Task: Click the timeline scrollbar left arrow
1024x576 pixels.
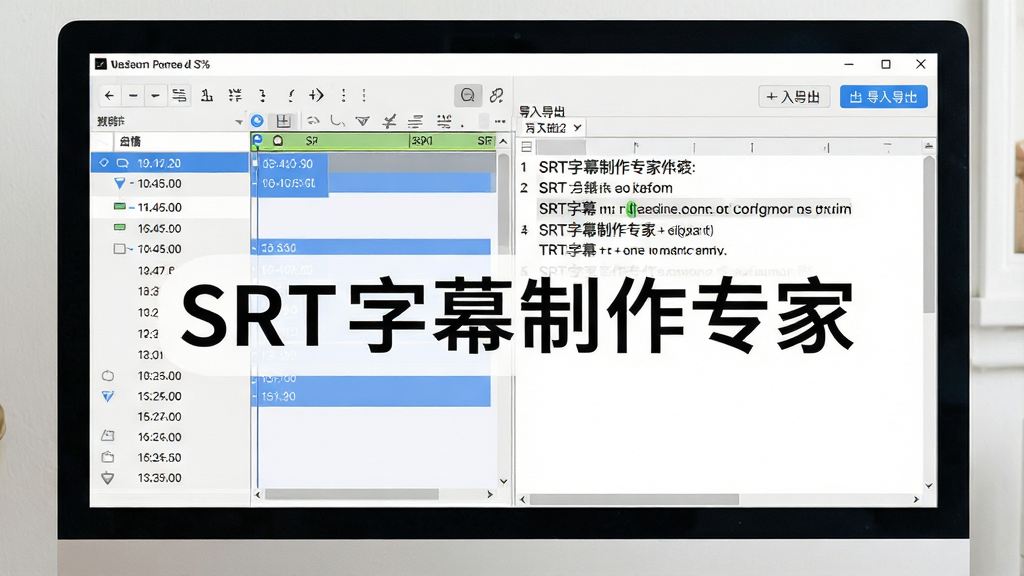Action: click(257, 494)
